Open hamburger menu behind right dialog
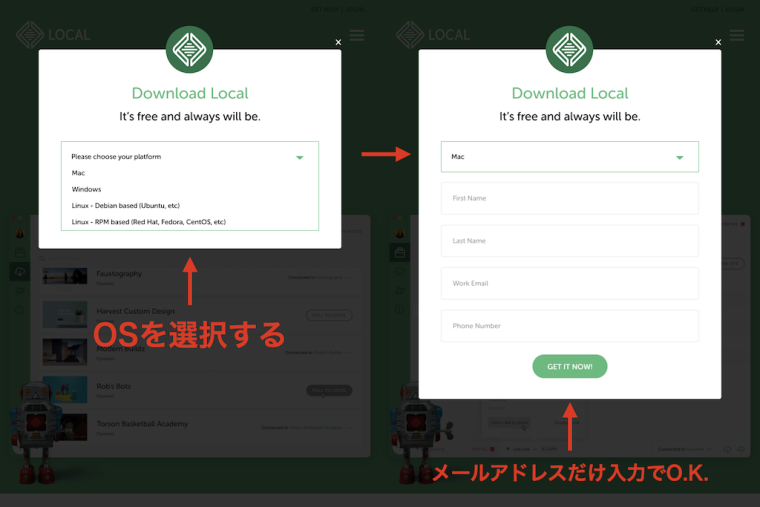 click(x=737, y=35)
